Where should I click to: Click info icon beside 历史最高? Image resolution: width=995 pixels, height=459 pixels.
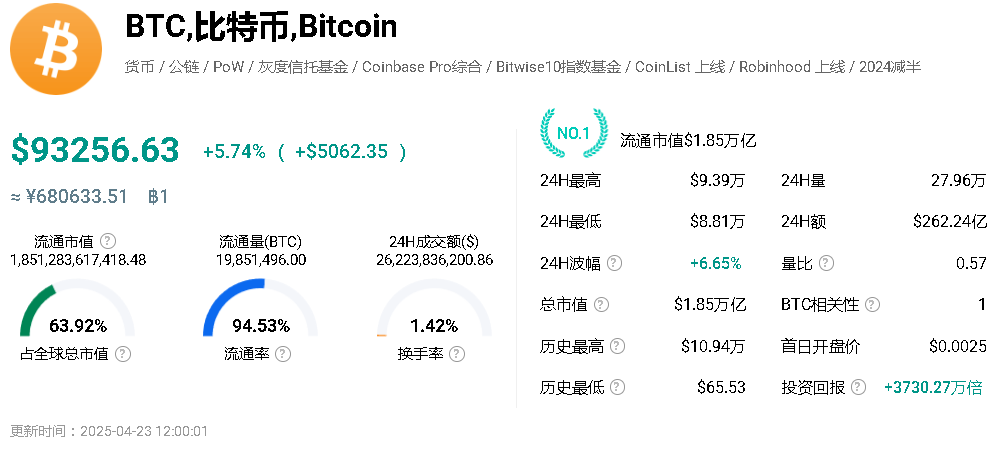[617, 346]
